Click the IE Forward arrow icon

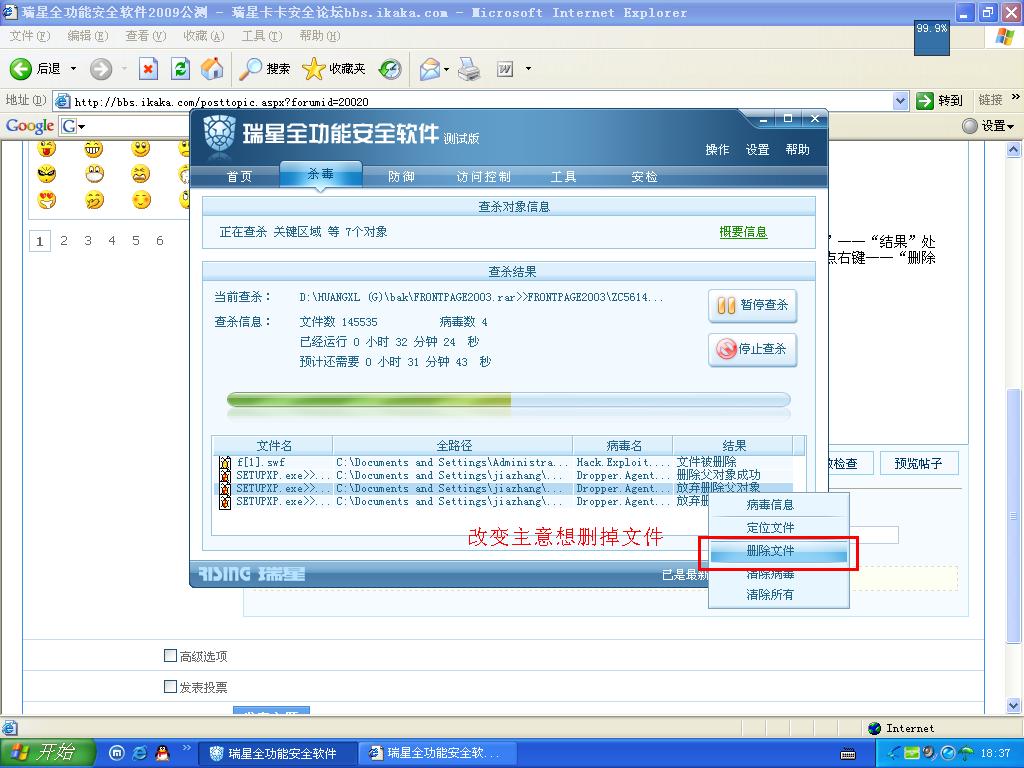[x=101, y=69]
